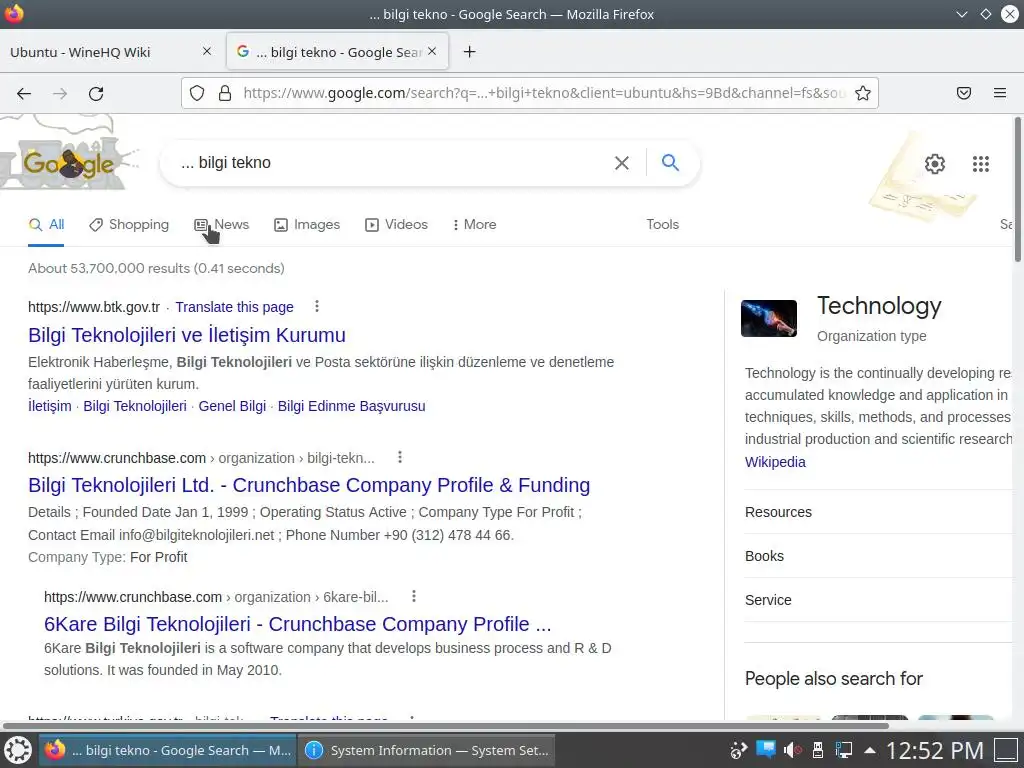The height and width of the screenshot is (768, 1024).
Task: Switch to Videos results
Action: click(396, 224)
